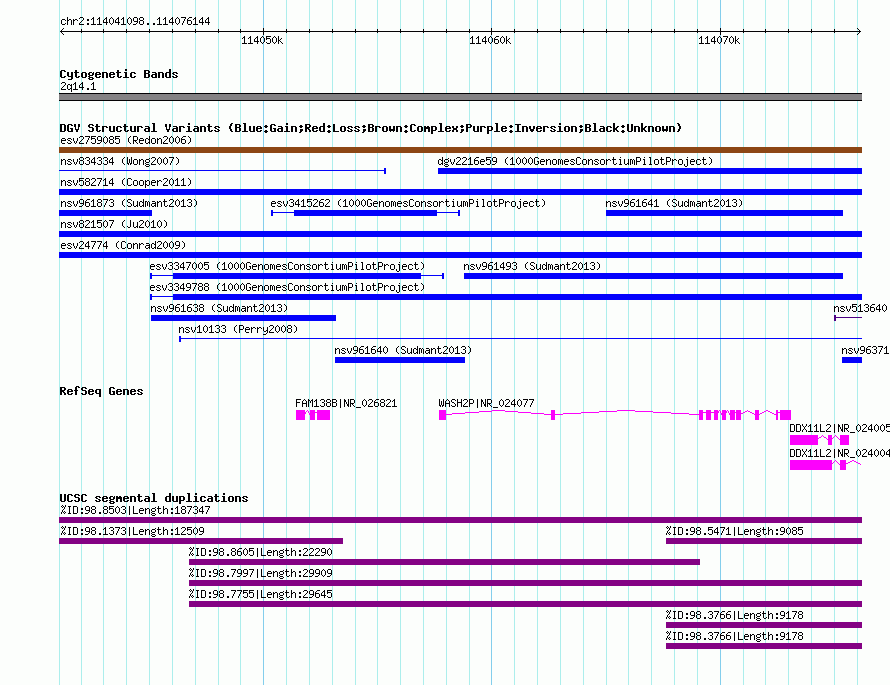Select gene label DDX11L2|NR_024005
This screenshot has height=685, width=890.
pos(839,428)
